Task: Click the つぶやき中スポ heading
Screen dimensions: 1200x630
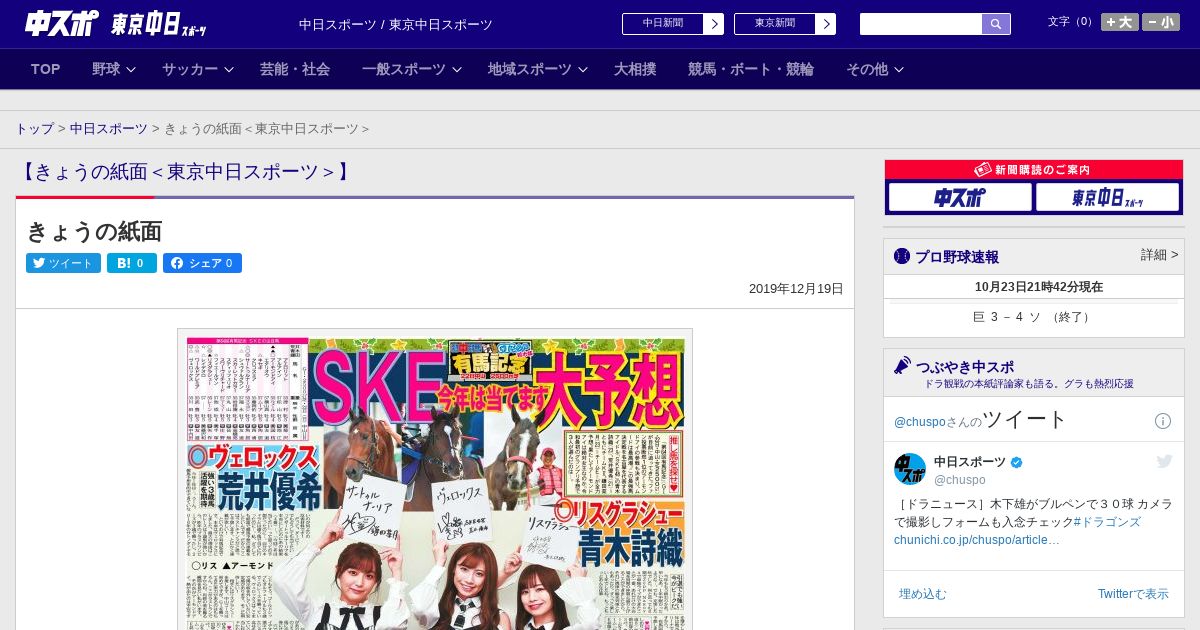Action: click(965, 367)
